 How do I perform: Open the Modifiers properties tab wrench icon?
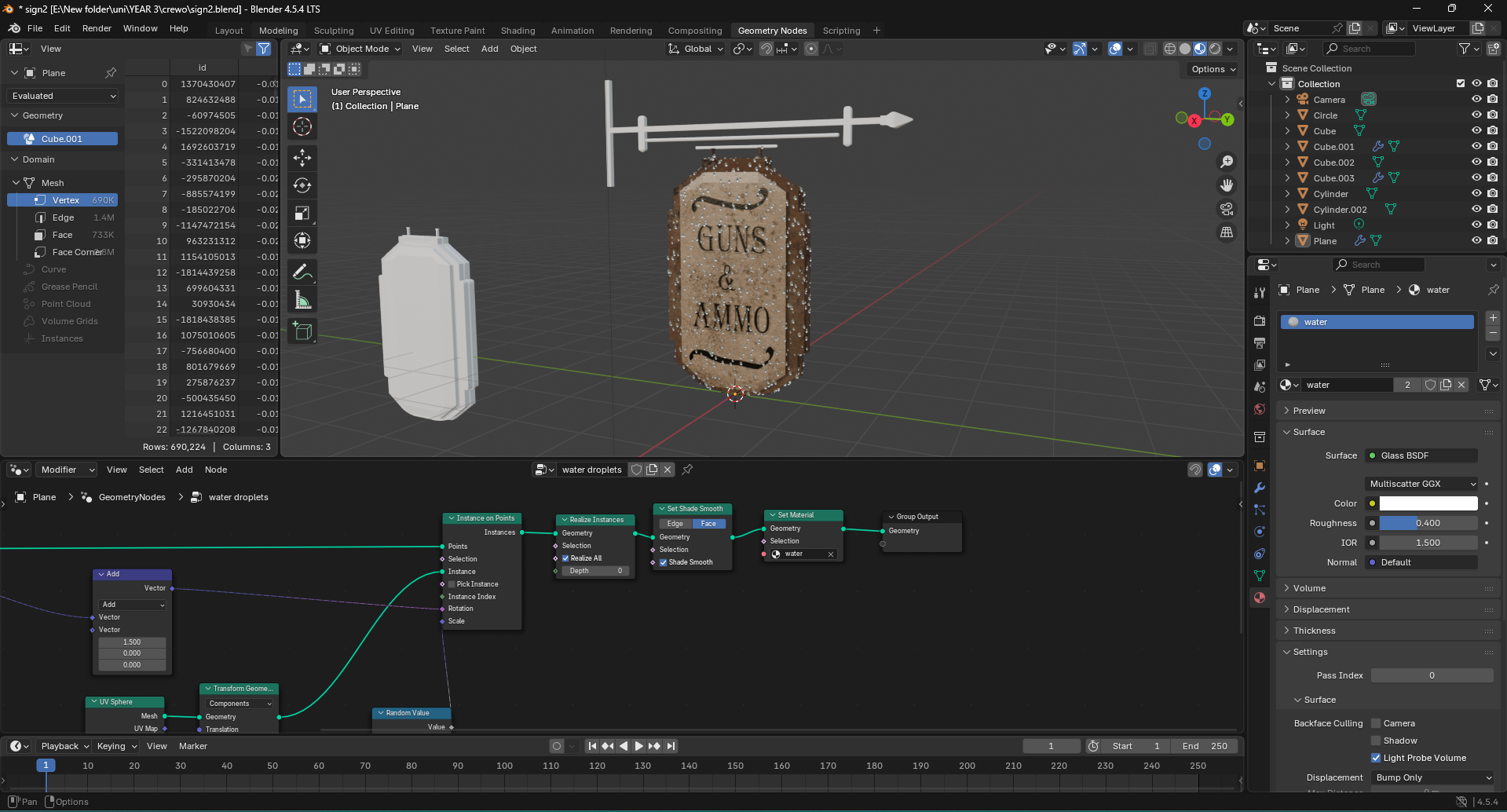point(1260,488)
